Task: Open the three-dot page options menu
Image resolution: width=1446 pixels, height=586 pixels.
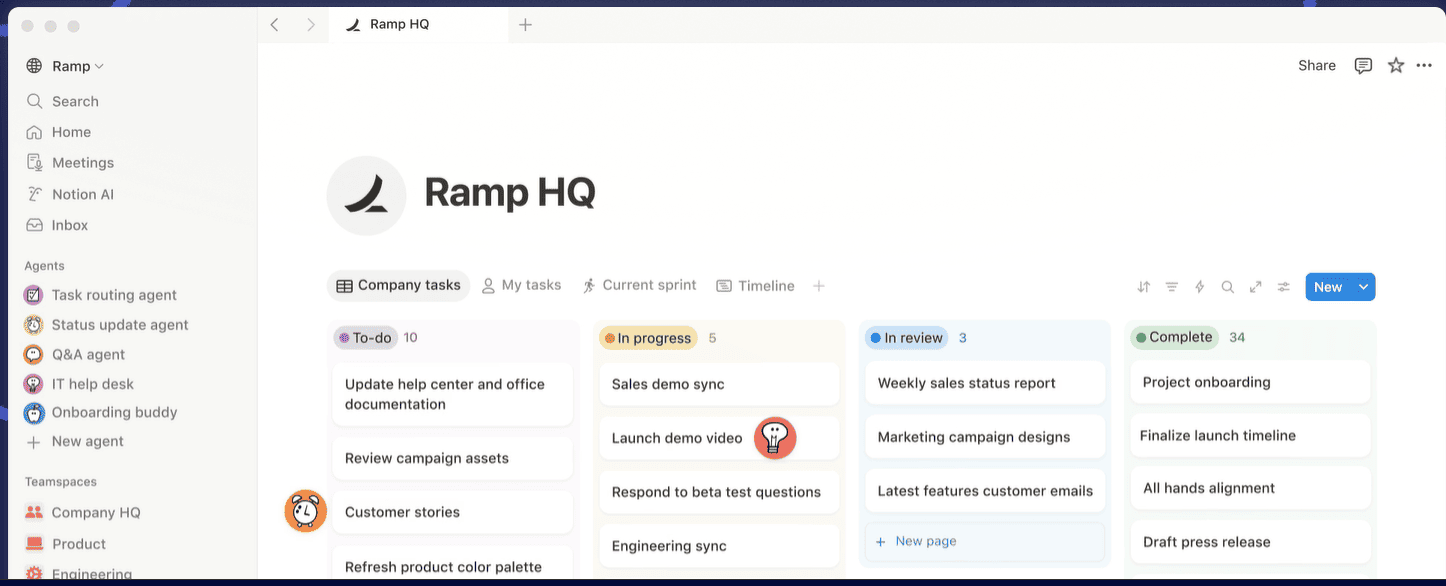Action: tap(1424, 66)
